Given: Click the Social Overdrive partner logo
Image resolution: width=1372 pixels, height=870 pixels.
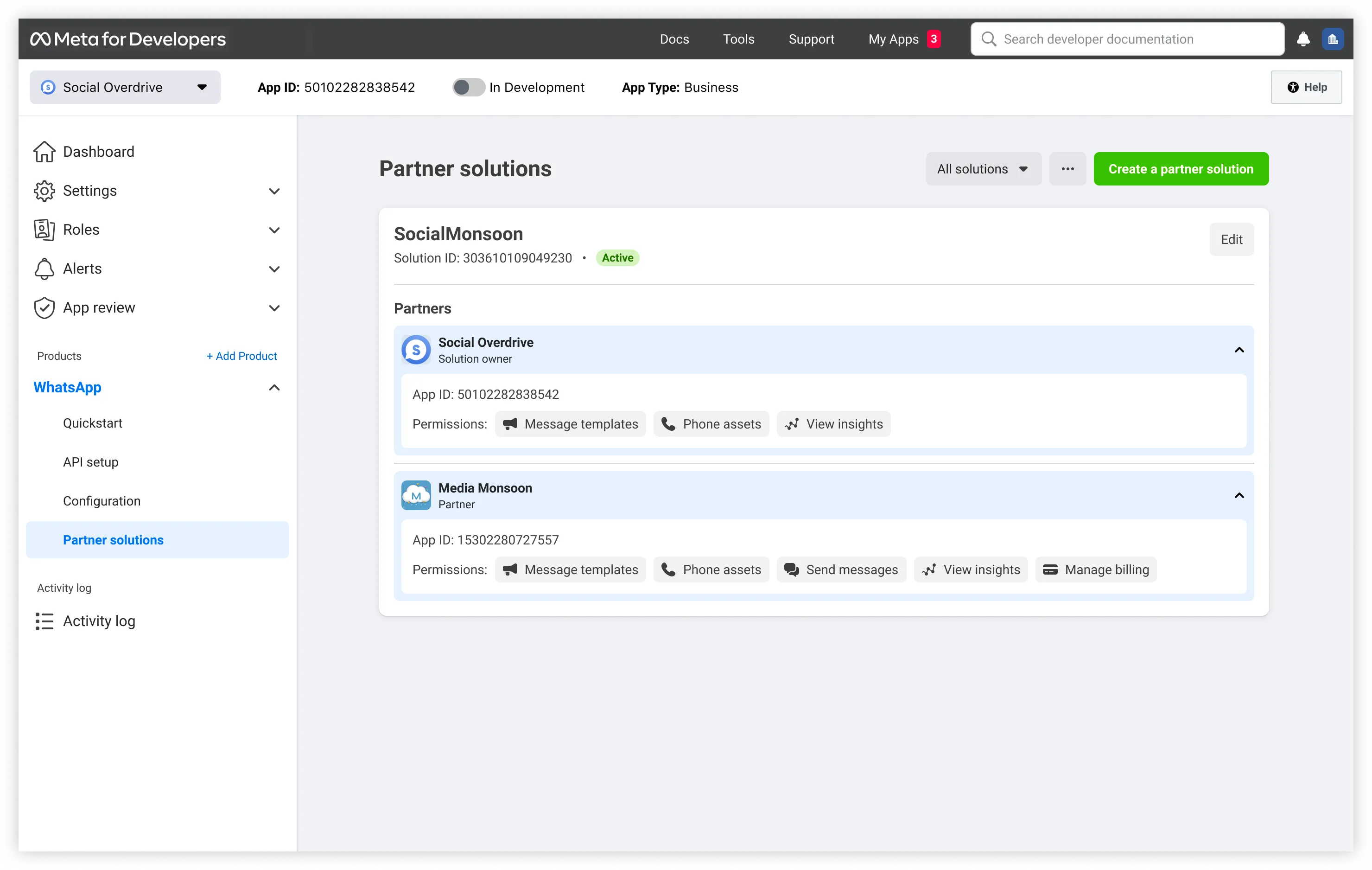Looking at the screenshot, I should click(x=416, y=350).
